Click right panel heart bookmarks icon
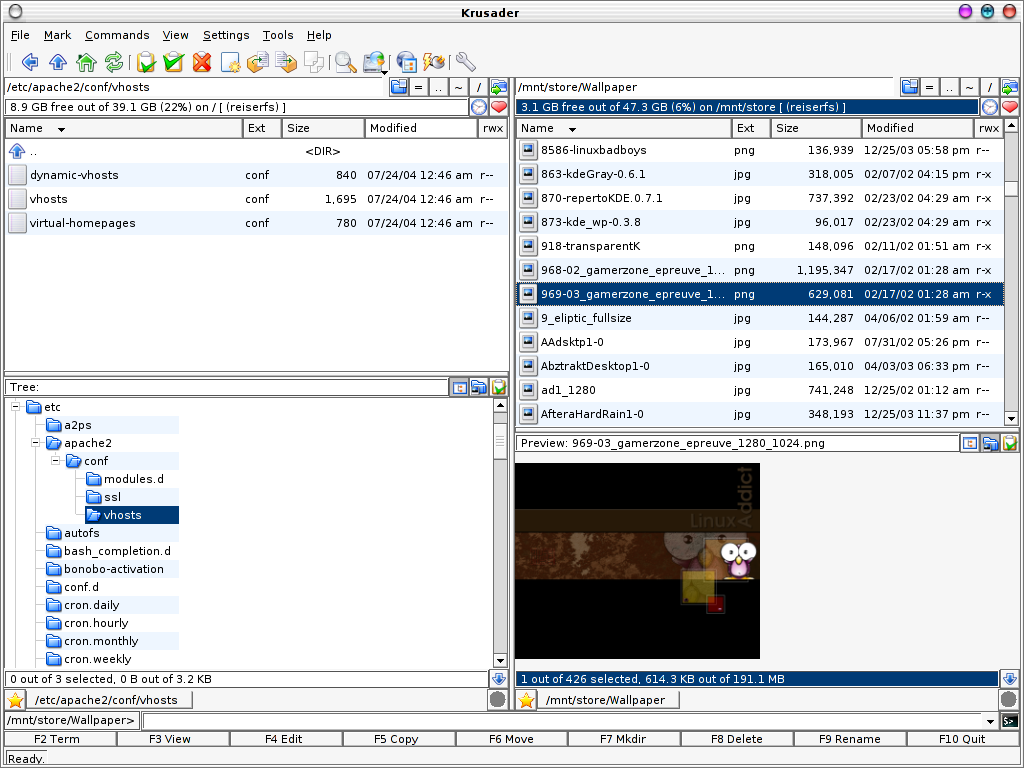The height and width of the screenshot is (768, 1024). 1010,107
